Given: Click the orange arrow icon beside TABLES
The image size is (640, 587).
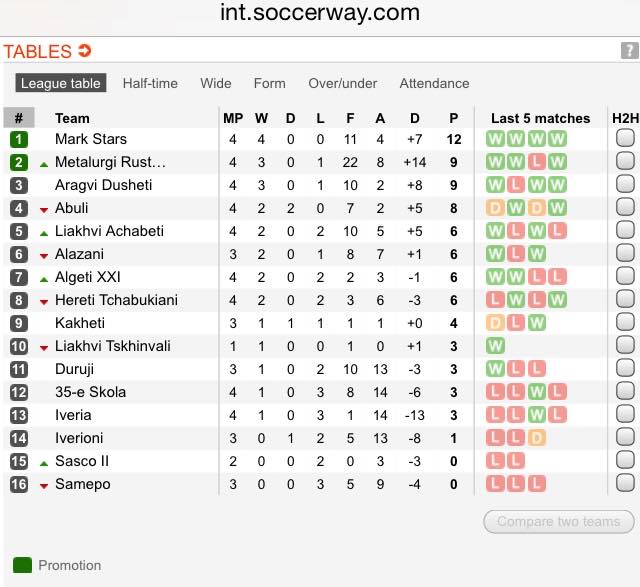Looking at the screenshot, I should coord(84,51).
